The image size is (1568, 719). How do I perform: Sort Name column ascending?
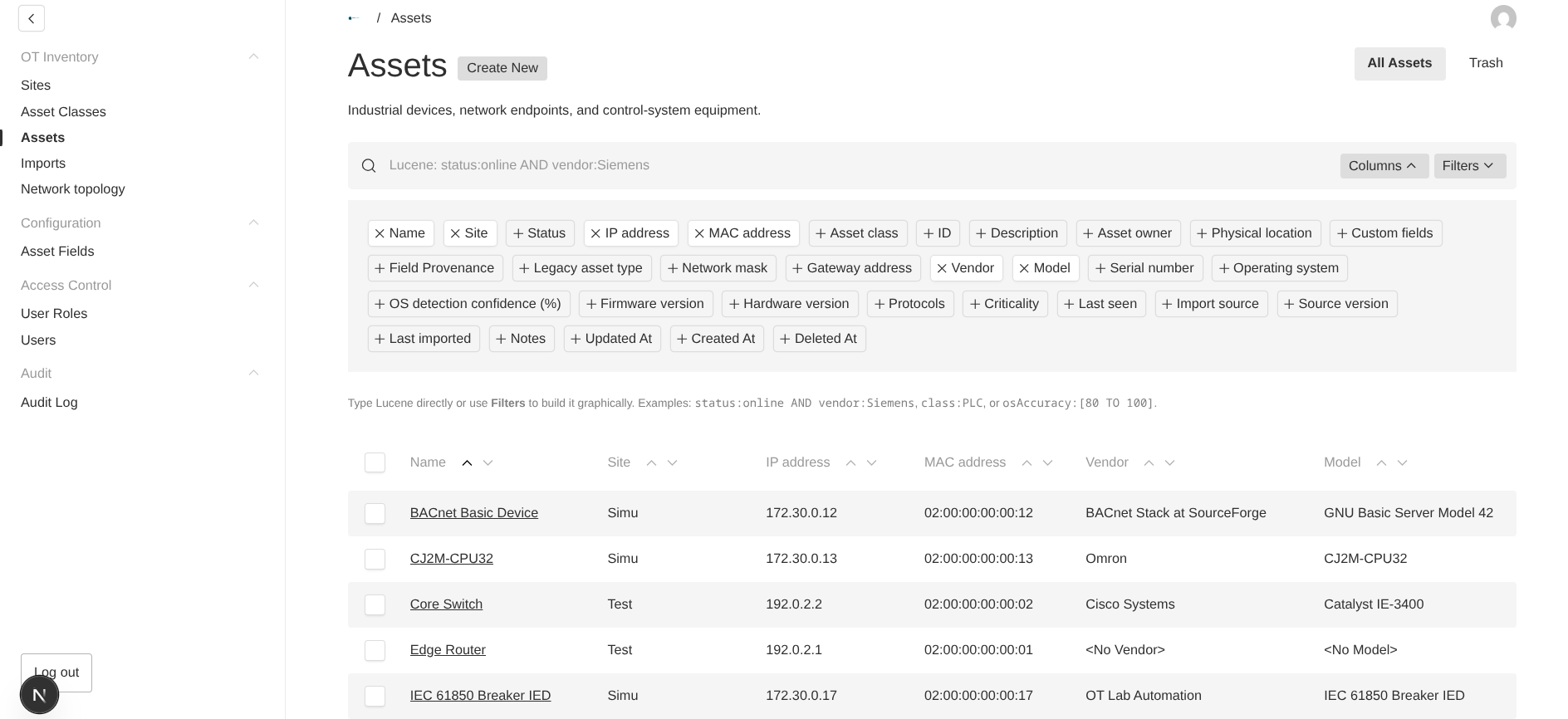click(x=467, y=463)
